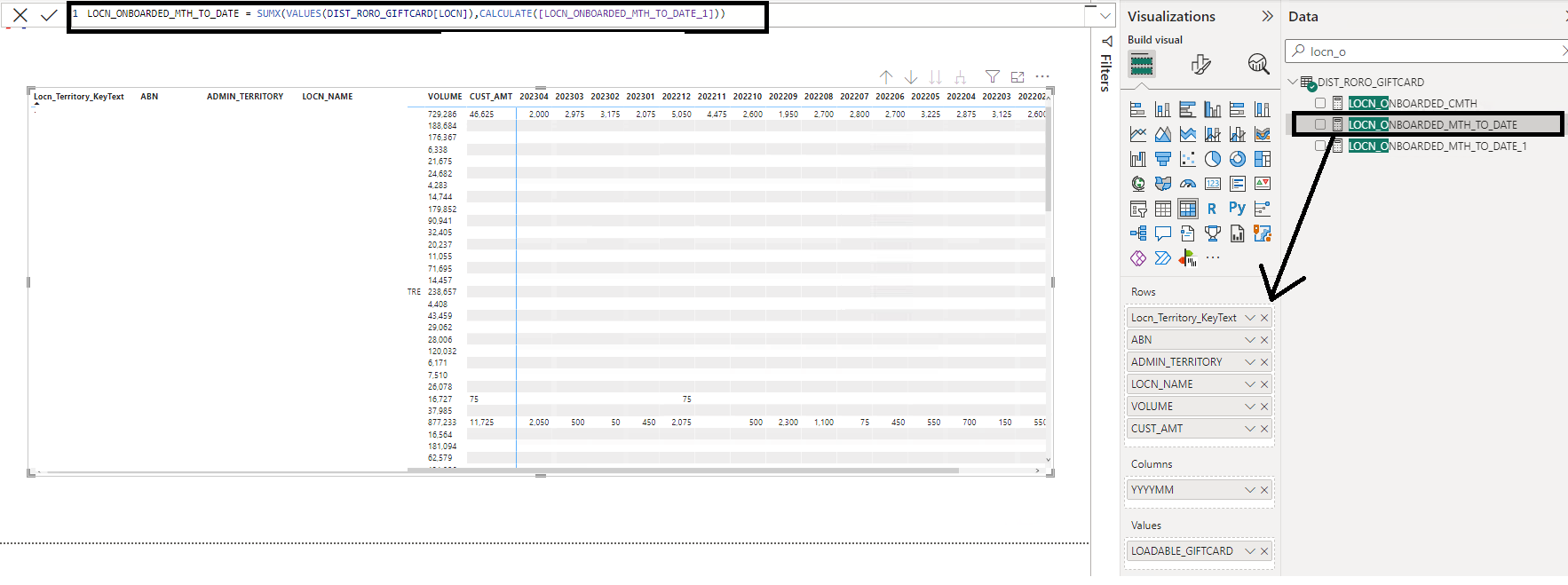The height and width of the screenshot is (585, 1568).
Task: Open Locn_Territory_KeyText field dropdown in Rows
Action: 1250,318
